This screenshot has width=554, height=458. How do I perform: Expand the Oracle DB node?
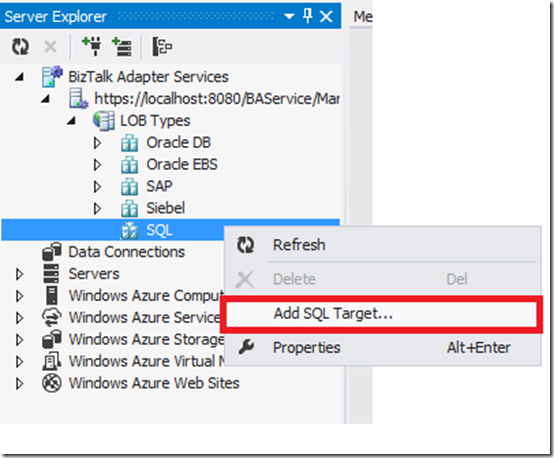(x=97, y=143)
